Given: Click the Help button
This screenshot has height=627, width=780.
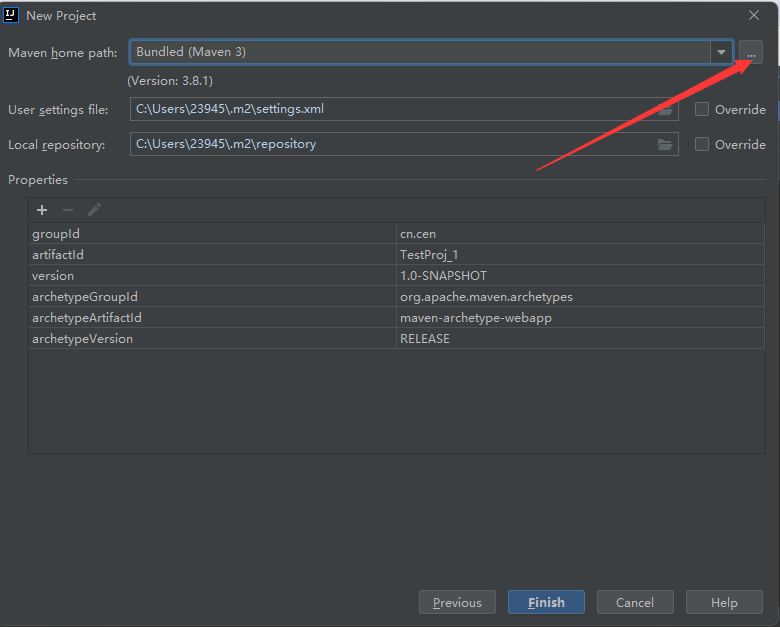Looking at the screenshot, I should (x=724, y=602).
